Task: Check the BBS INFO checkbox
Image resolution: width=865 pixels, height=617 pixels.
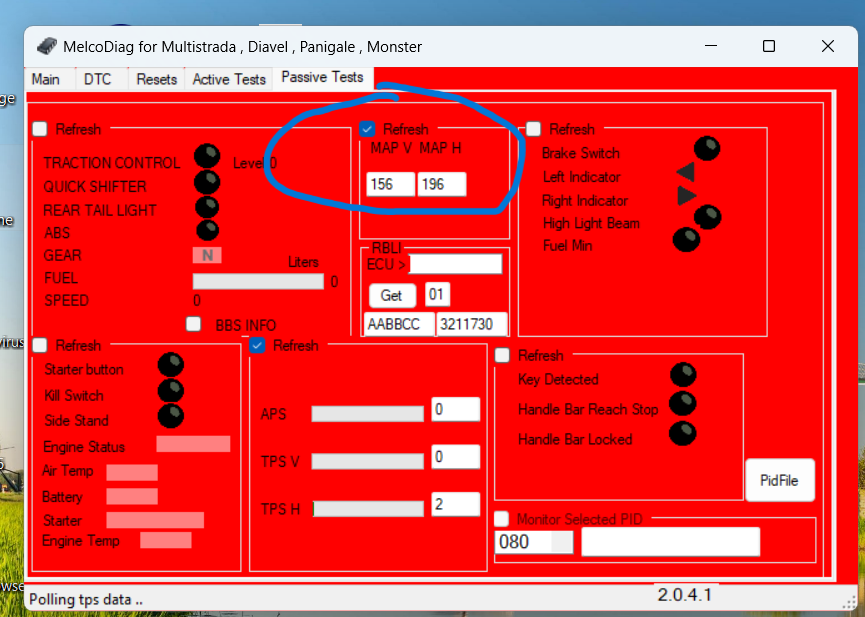Action: [194, 324]
